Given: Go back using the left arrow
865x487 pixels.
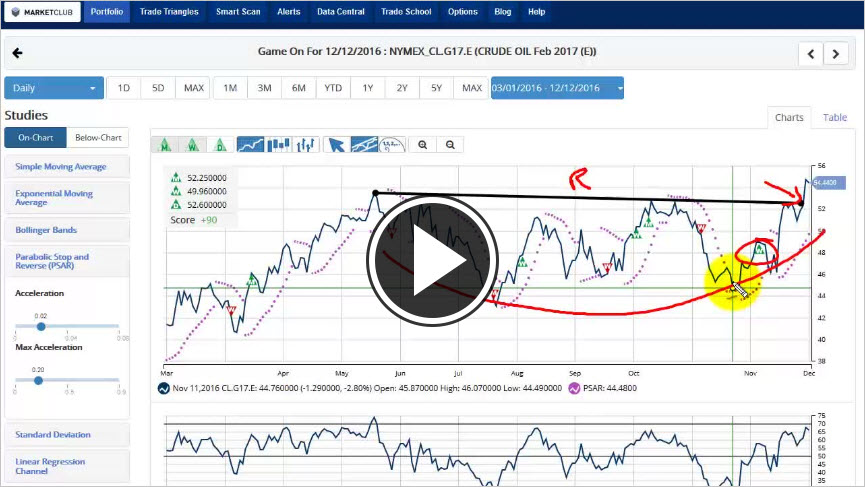Looking at the screenshot, I should [x=17, y=54].
